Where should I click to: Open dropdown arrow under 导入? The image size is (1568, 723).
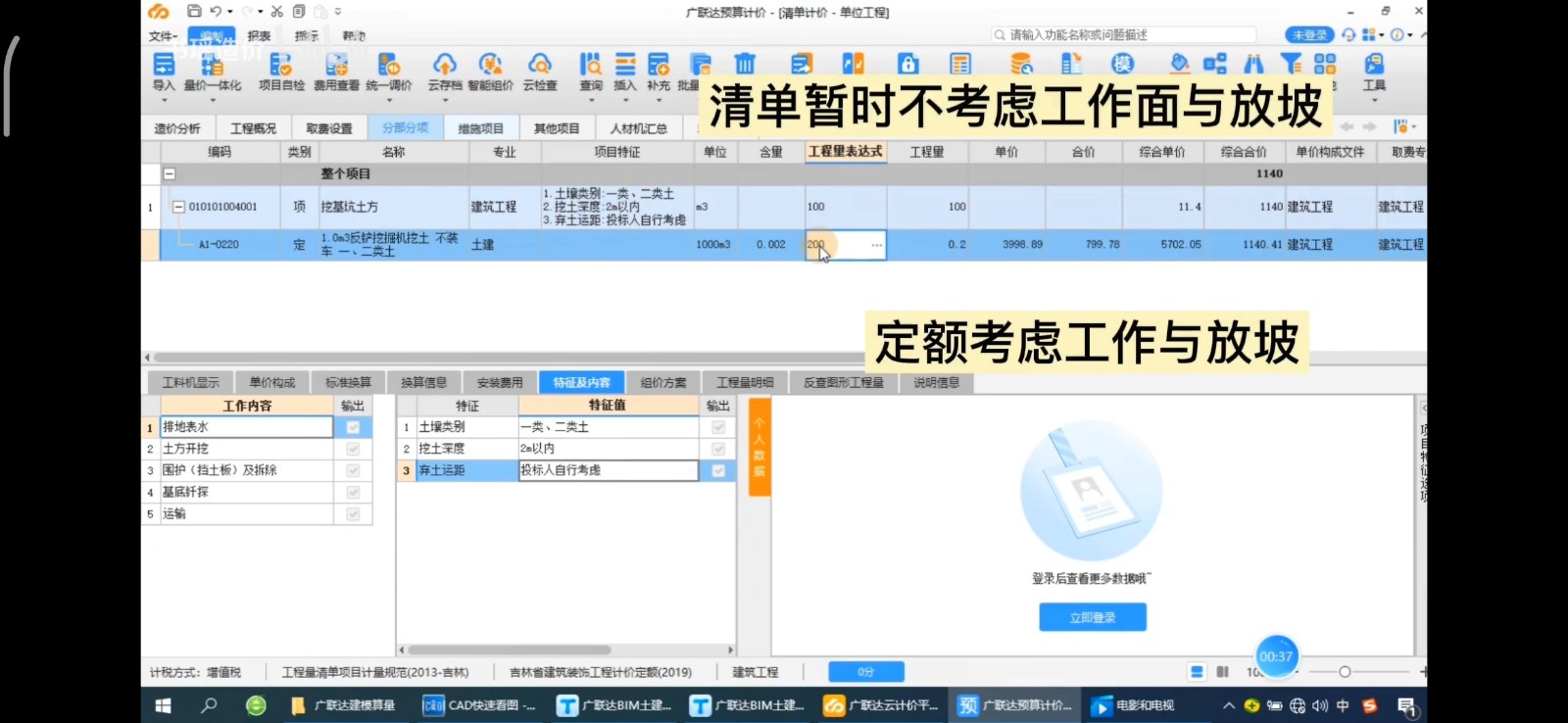coord(164,100)
